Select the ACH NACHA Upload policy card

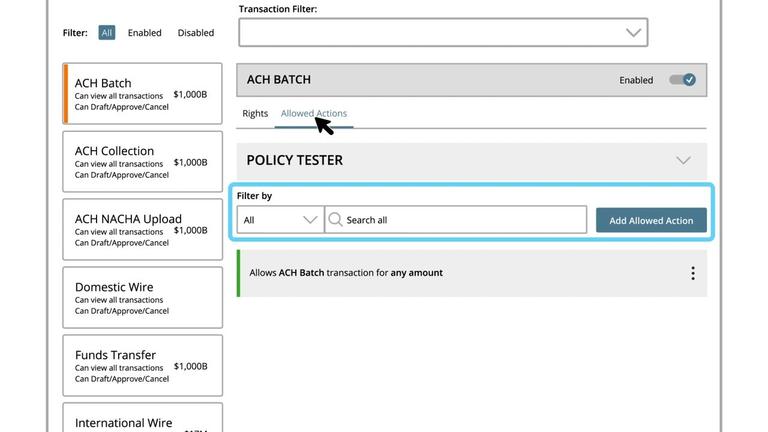(142, 230)
